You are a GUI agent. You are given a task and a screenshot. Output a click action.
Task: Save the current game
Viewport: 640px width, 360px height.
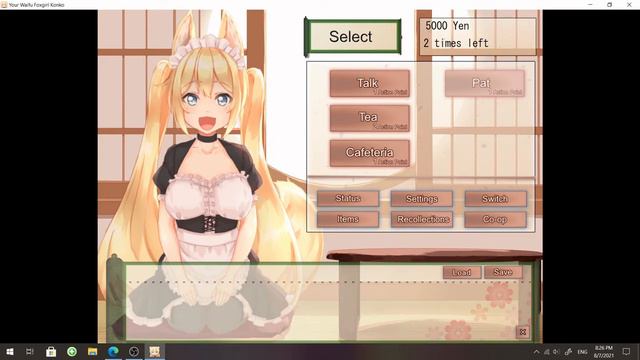pyautogui.click(x=503, y=272)
